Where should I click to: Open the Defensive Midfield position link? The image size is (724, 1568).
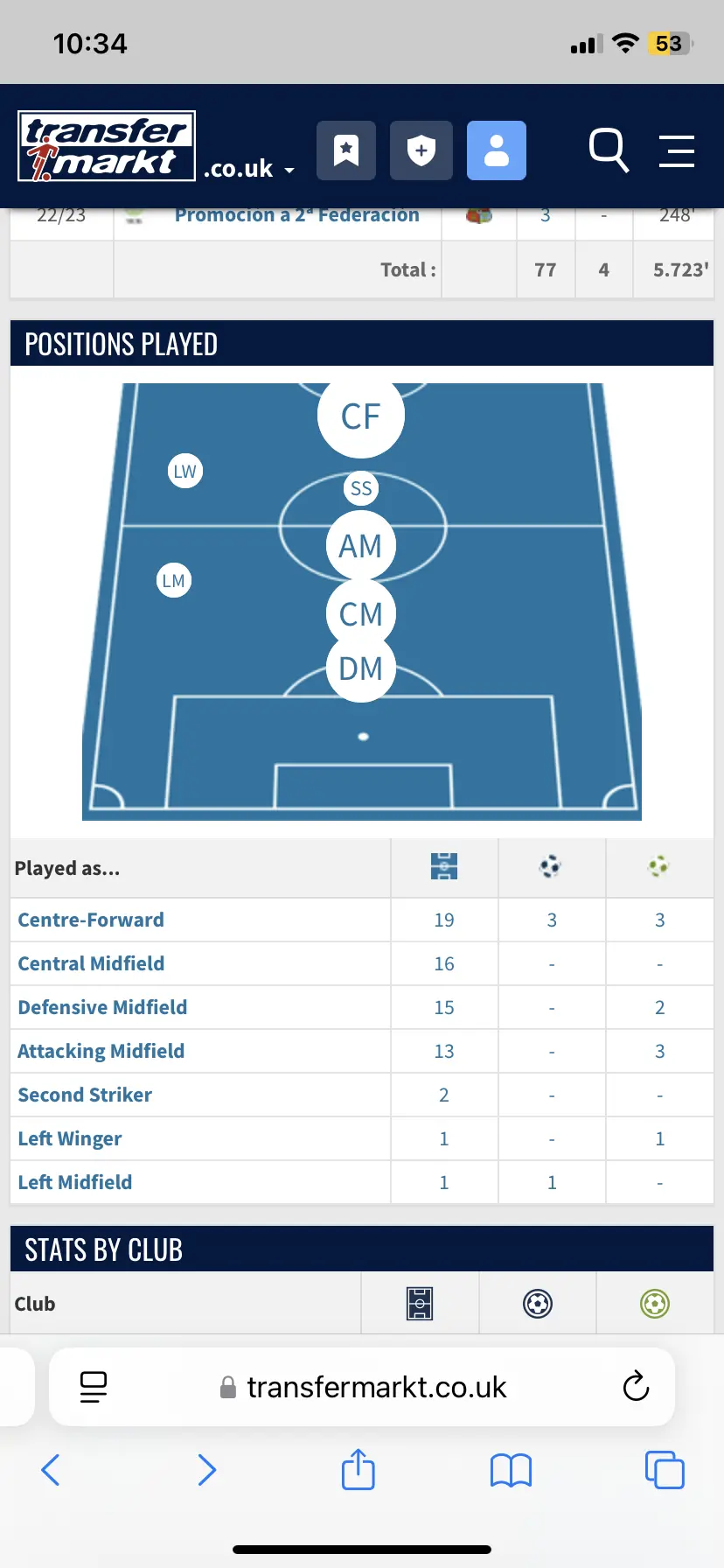[x=102, y=1007]
